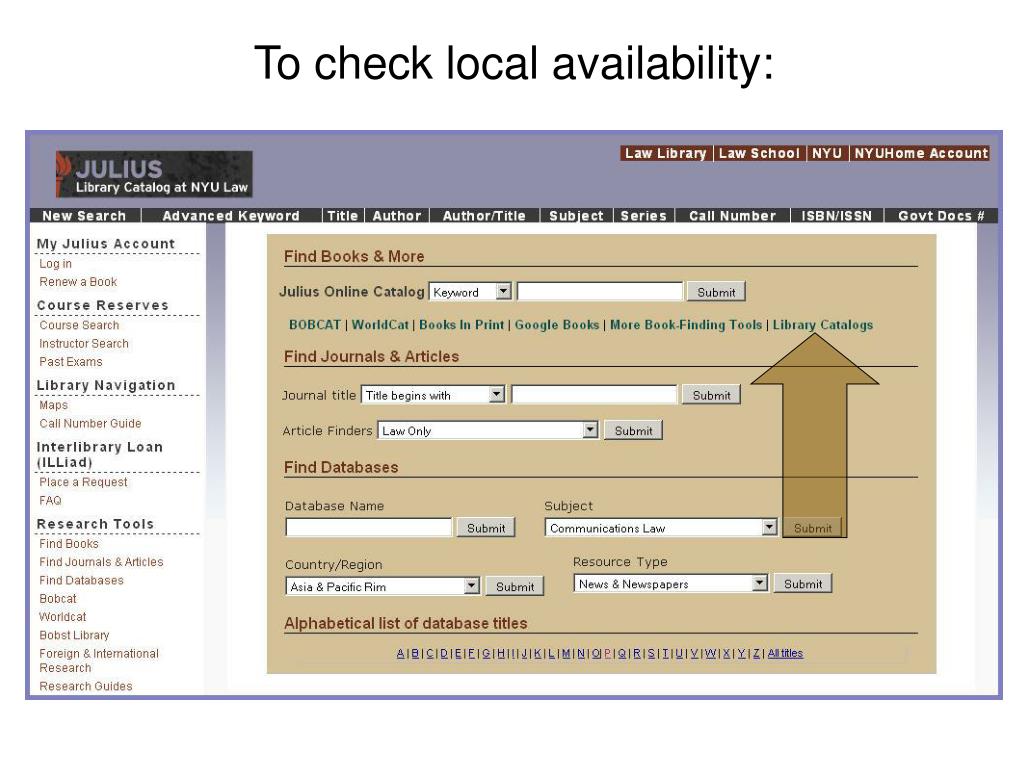Image resolution: width=1024 pixels, height=768 pixels.
Task: Open the ISBN/ISSN search tab
Action: point(837,216)
